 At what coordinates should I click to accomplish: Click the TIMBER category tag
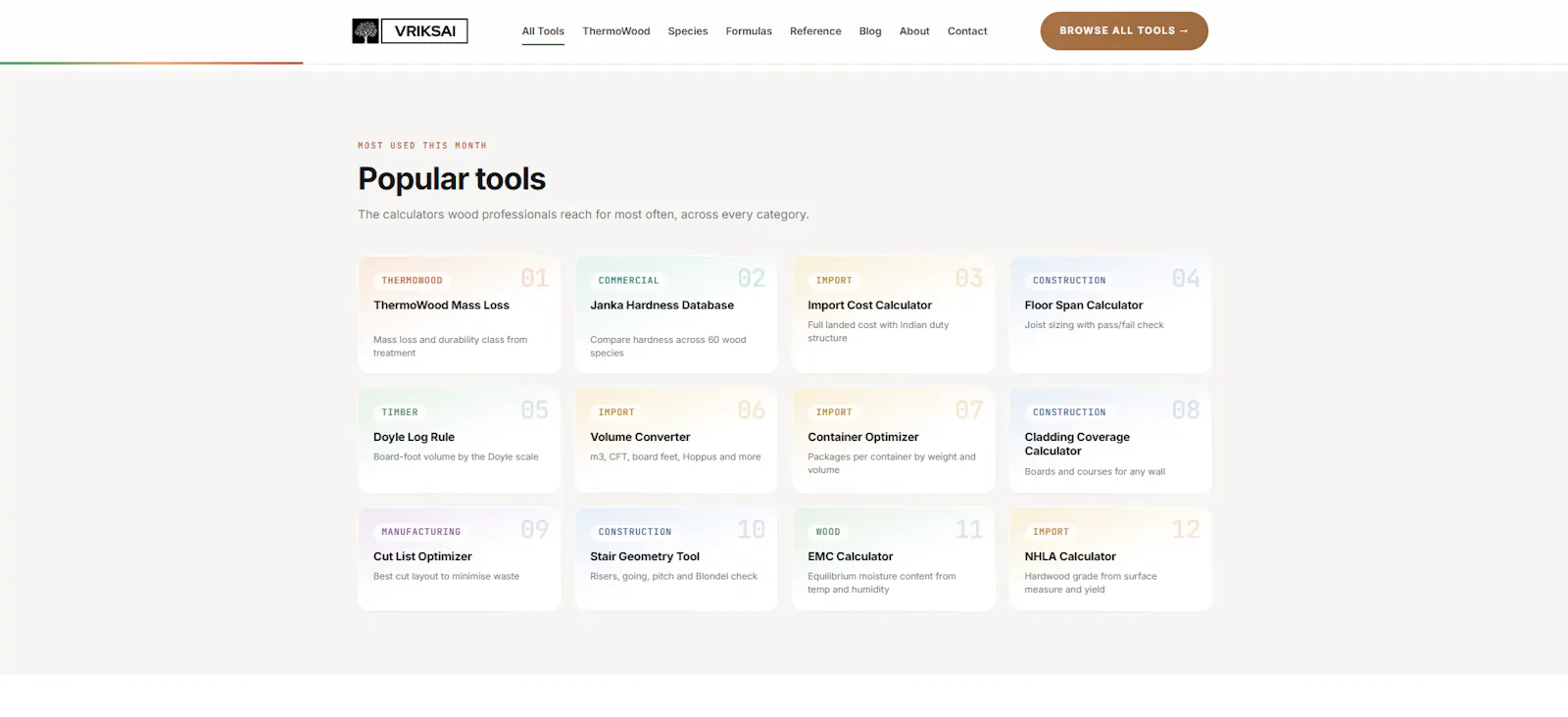point(400,412)
